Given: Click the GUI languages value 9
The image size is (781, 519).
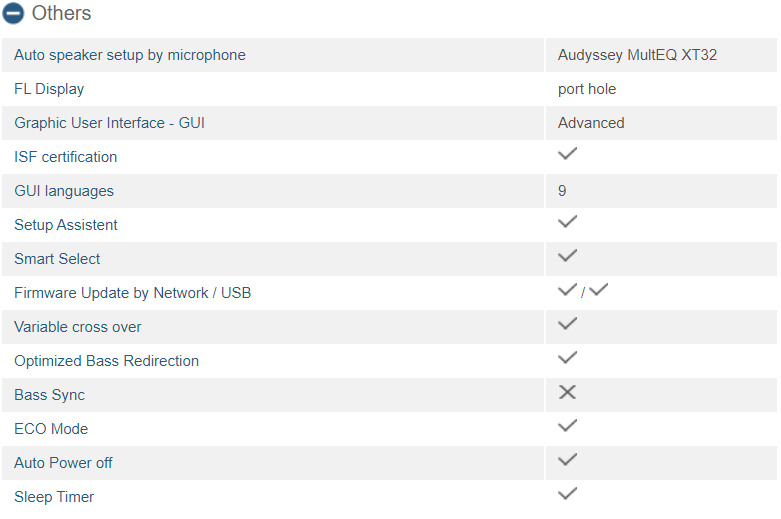Looking at the screenshot, I should [562, 191].
